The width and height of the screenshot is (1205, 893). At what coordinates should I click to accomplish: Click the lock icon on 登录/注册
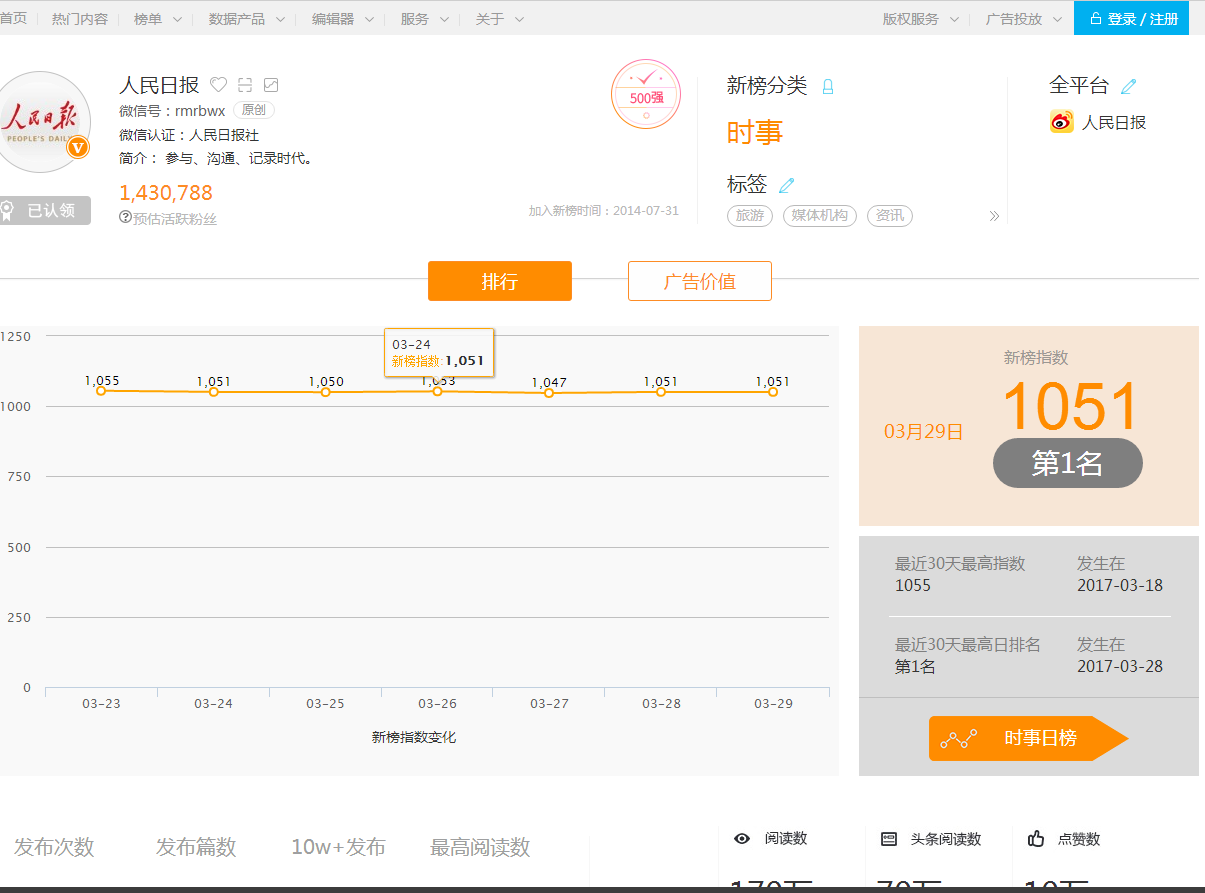pyautogui.click(x=1095, y=19)
